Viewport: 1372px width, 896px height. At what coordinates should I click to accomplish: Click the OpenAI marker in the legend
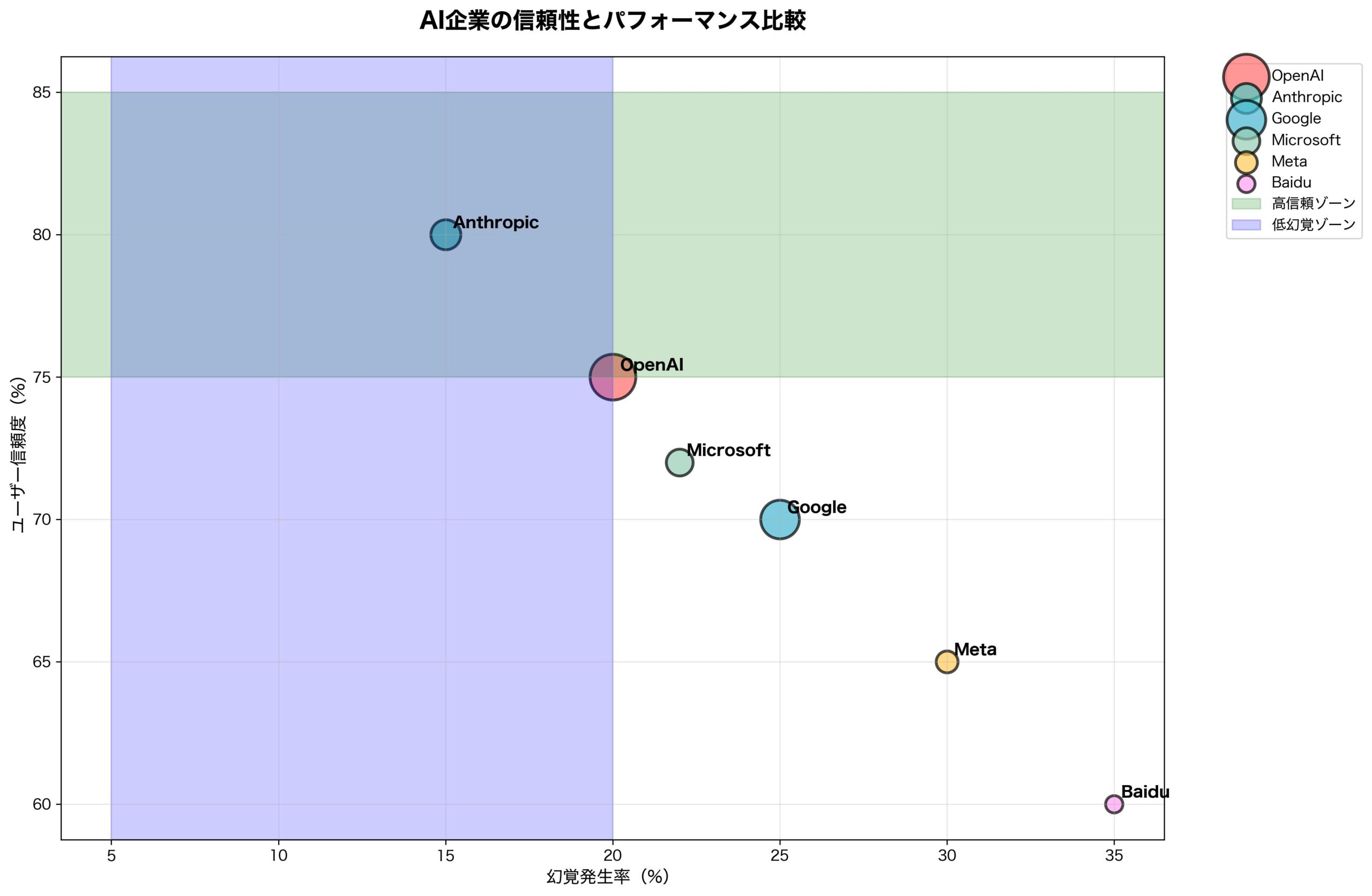(x=1246, y=76)
